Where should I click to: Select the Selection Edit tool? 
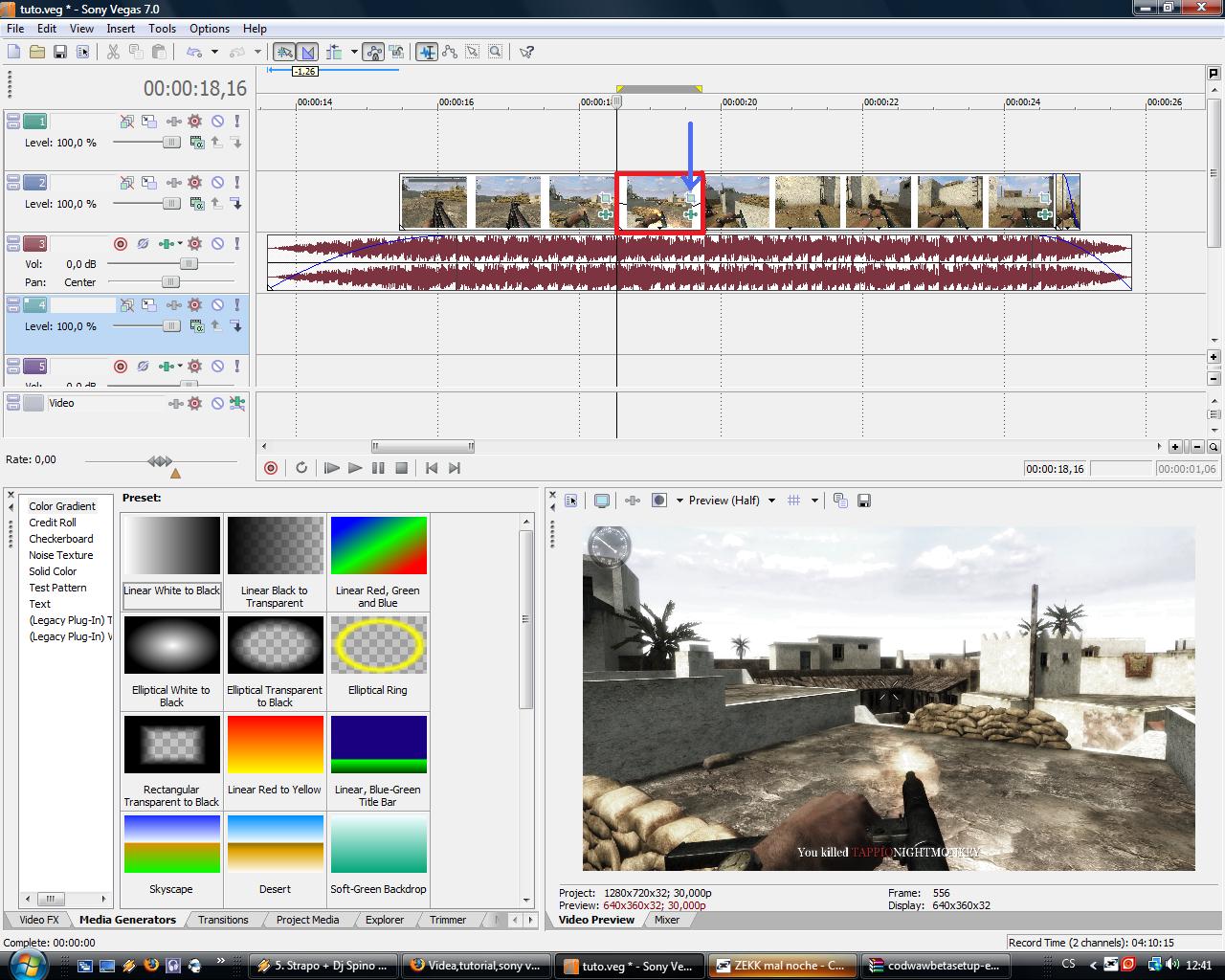[473, 52]
